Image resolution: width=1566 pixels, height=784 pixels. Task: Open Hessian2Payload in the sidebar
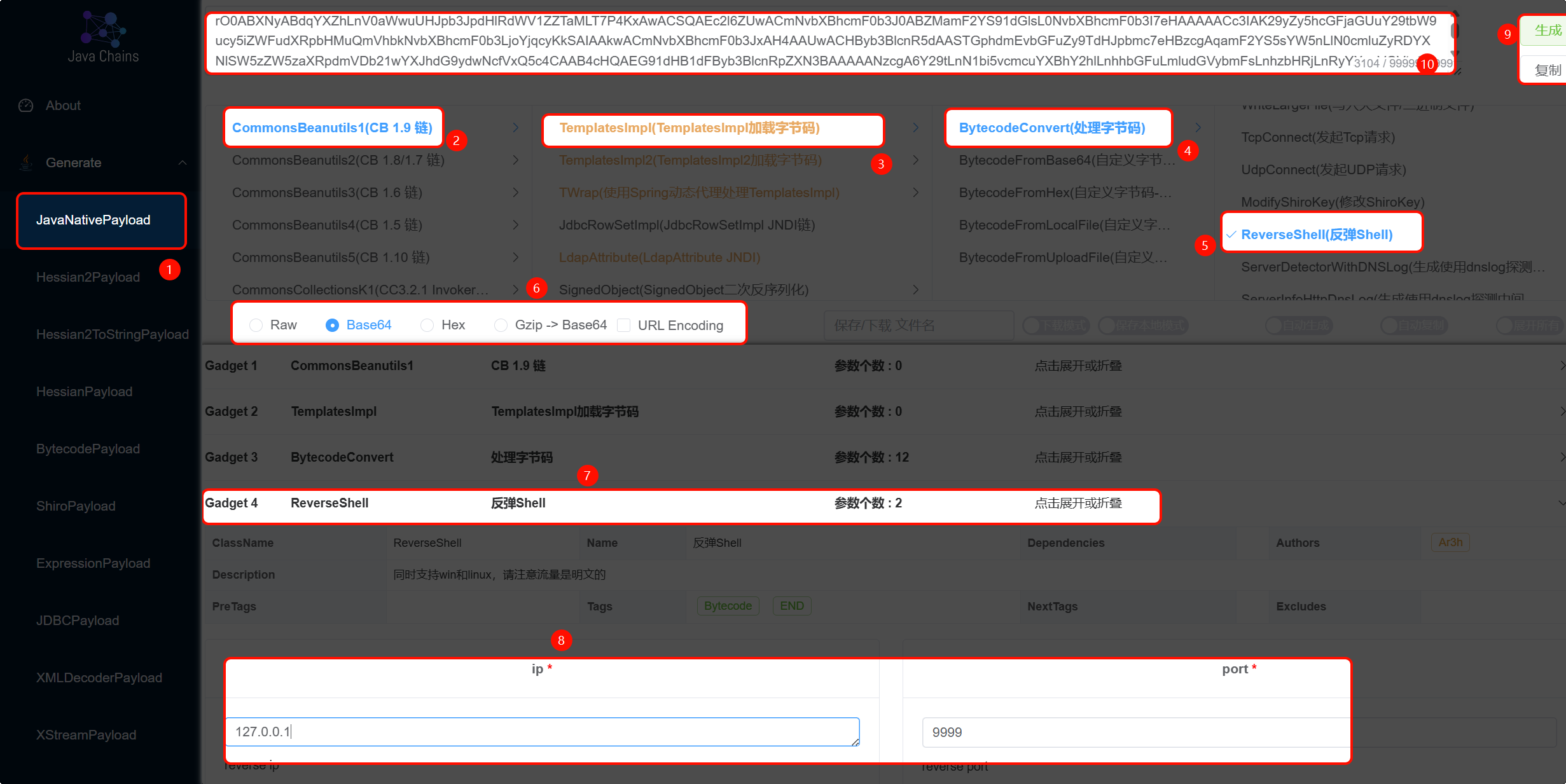88,277
